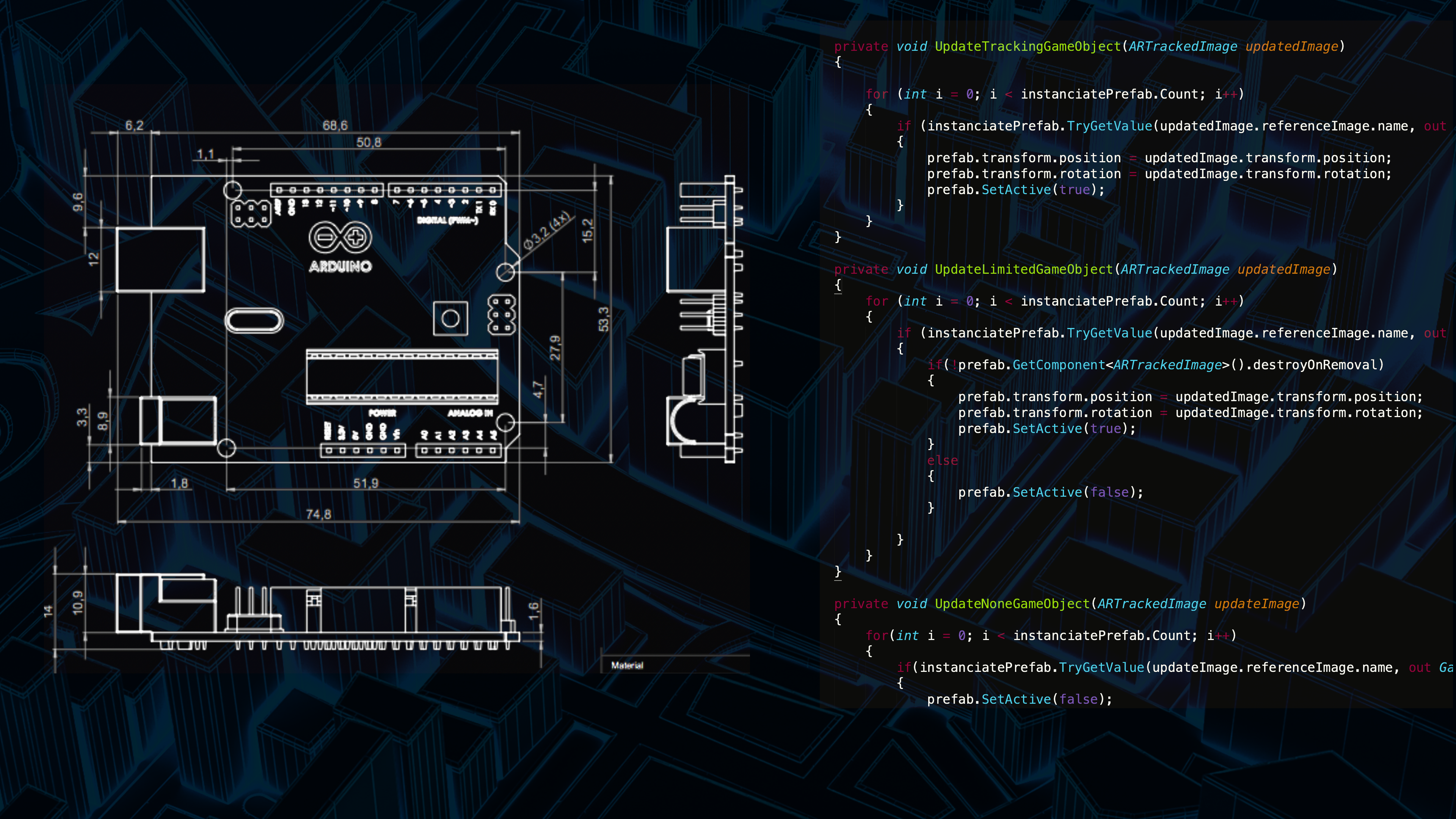
Task: Click the red else keyword
Action: click(x=942, y=461)
